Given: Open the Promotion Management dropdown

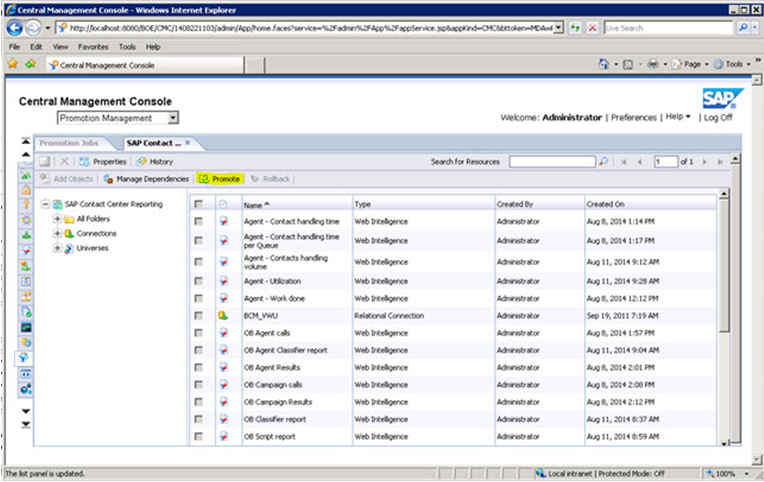Looking at the screenshot, I should point(173,118).
